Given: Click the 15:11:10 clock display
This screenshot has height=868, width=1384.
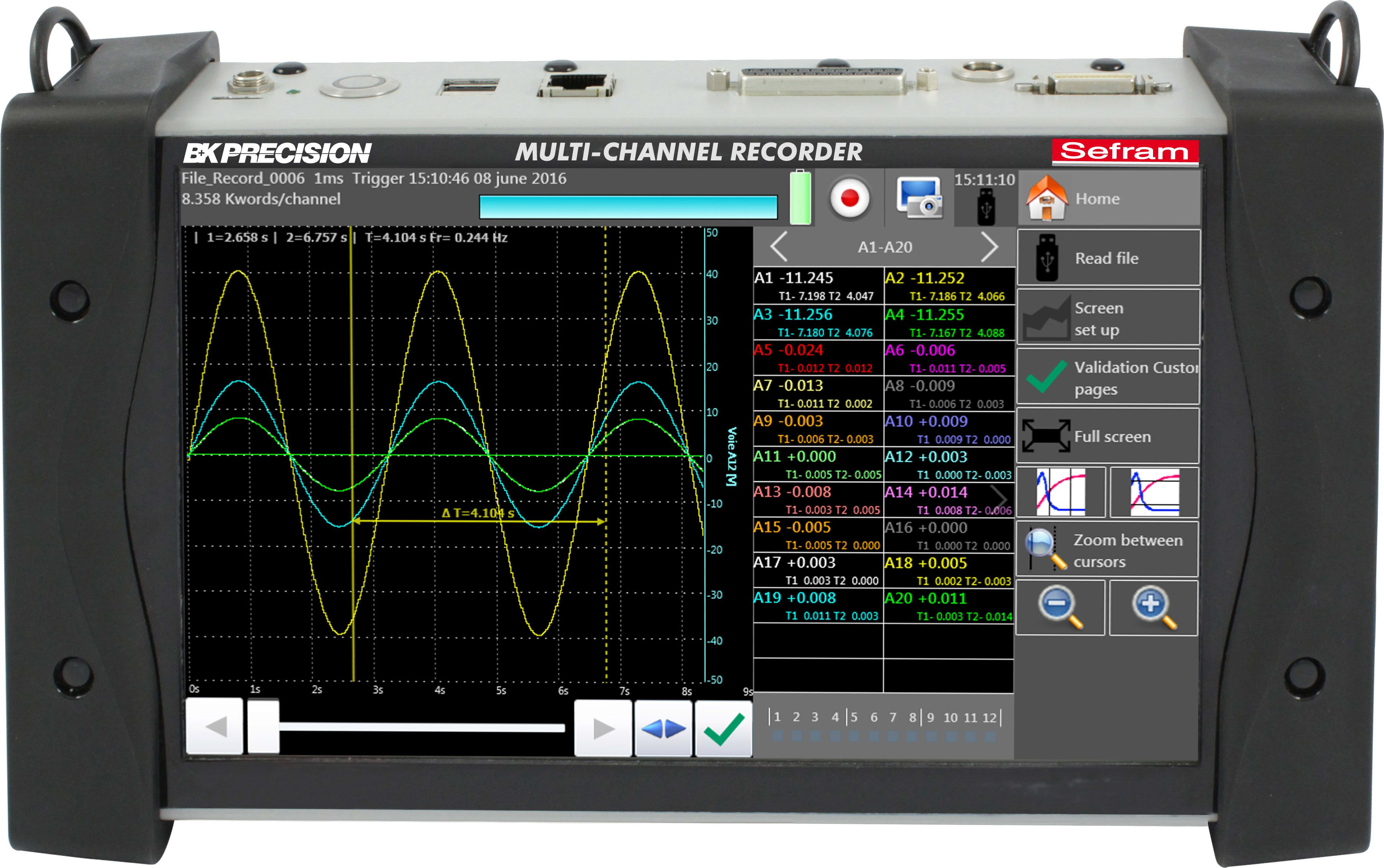Looking at the screenshot, I should 984,180.
